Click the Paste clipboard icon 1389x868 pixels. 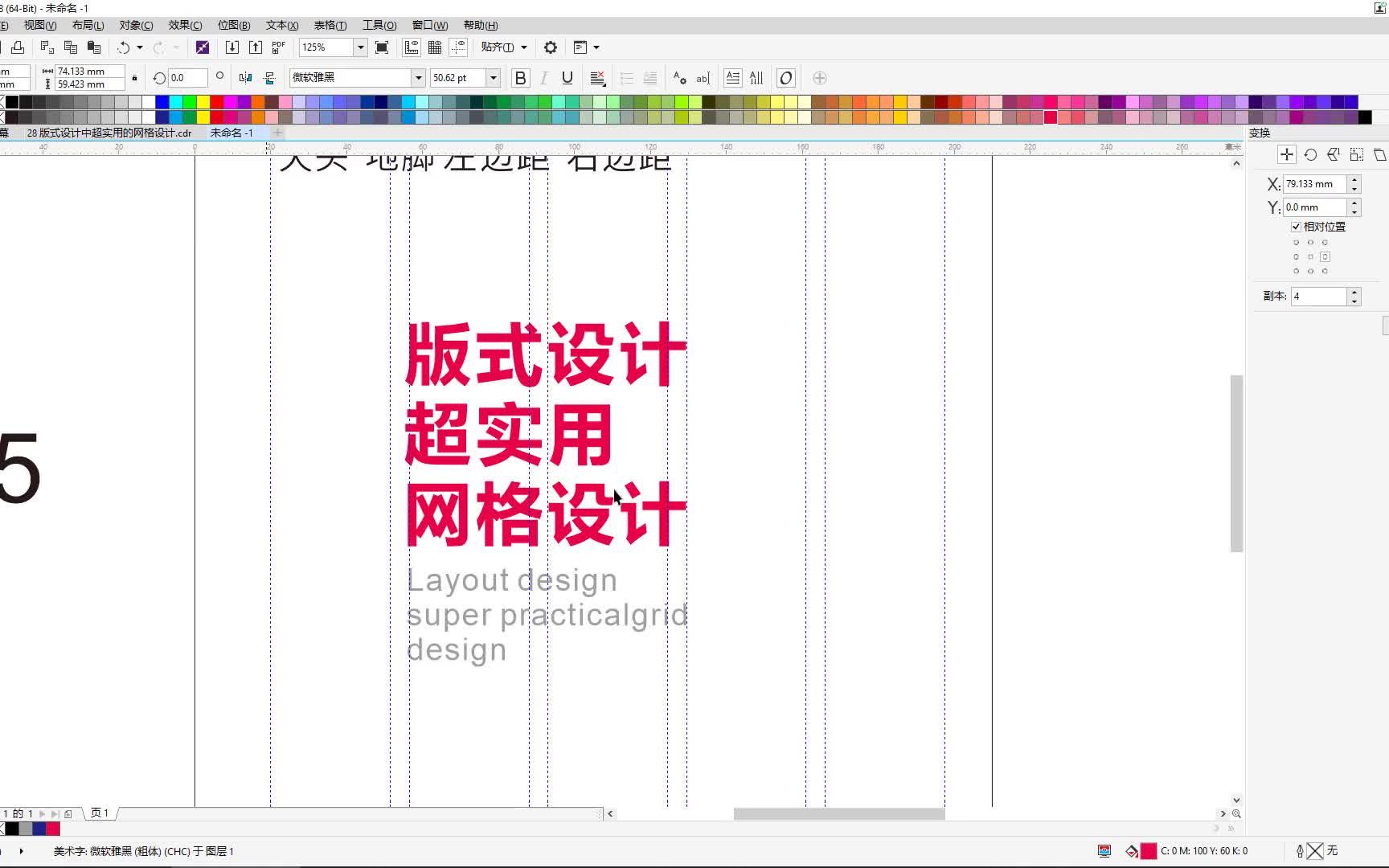point(94,47)
